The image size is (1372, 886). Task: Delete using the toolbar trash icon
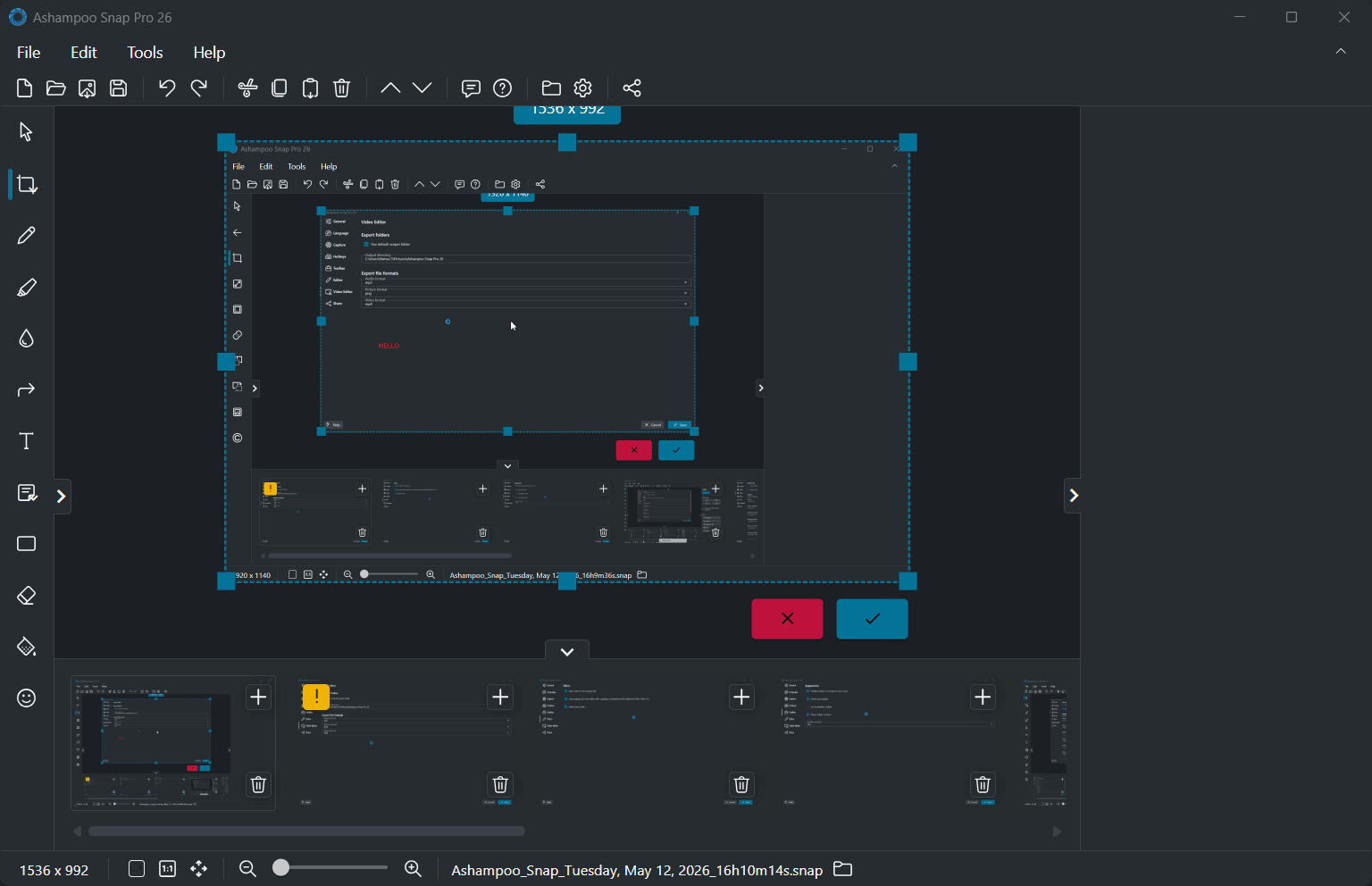[x=341, y=88]
